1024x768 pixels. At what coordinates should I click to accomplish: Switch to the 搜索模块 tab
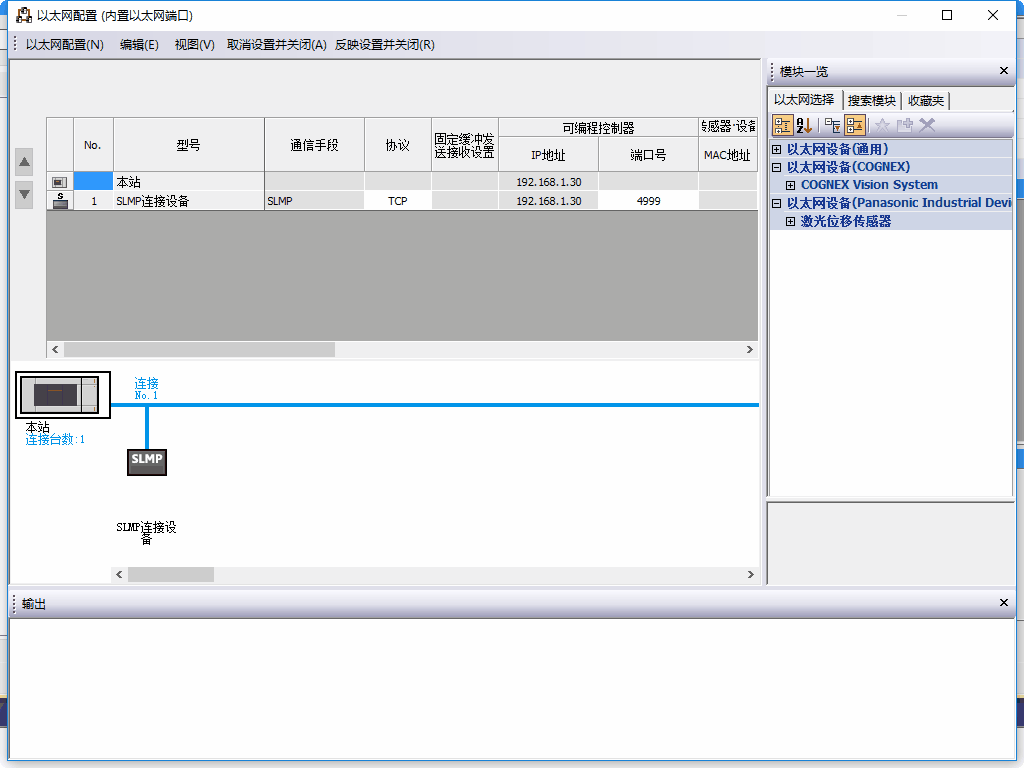pyautogui.click(x=871, y=100)
